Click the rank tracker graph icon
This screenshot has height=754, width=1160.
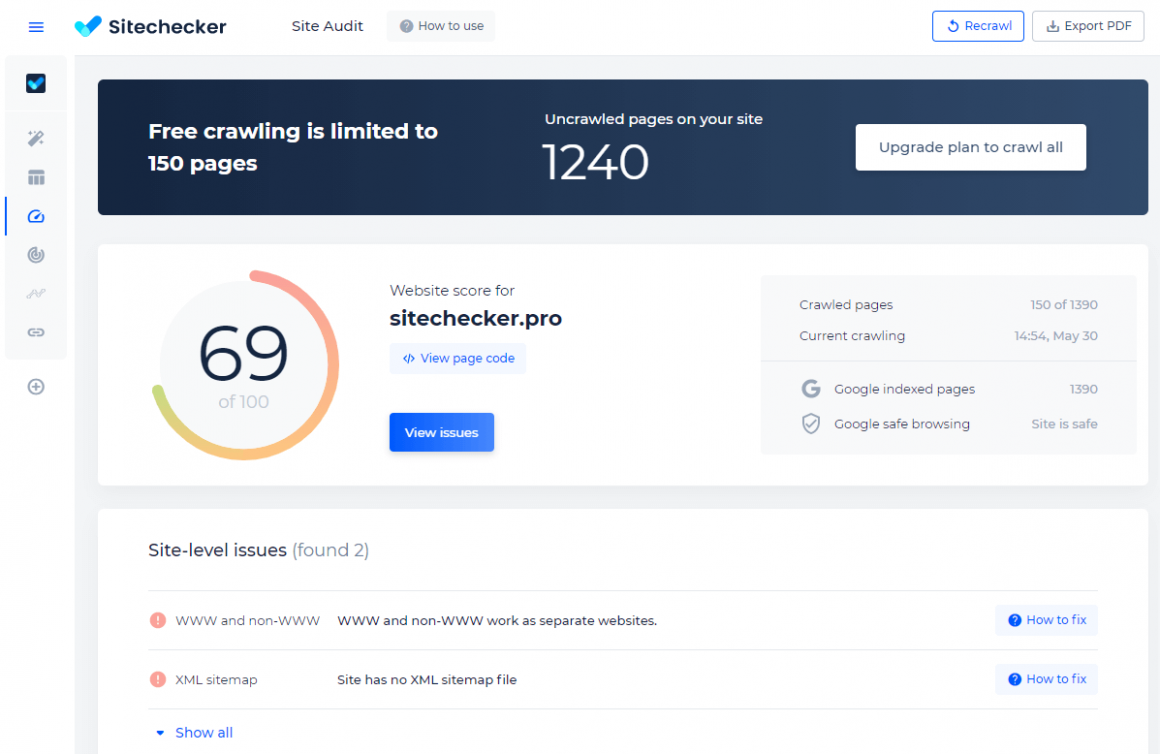click(36, 294)
